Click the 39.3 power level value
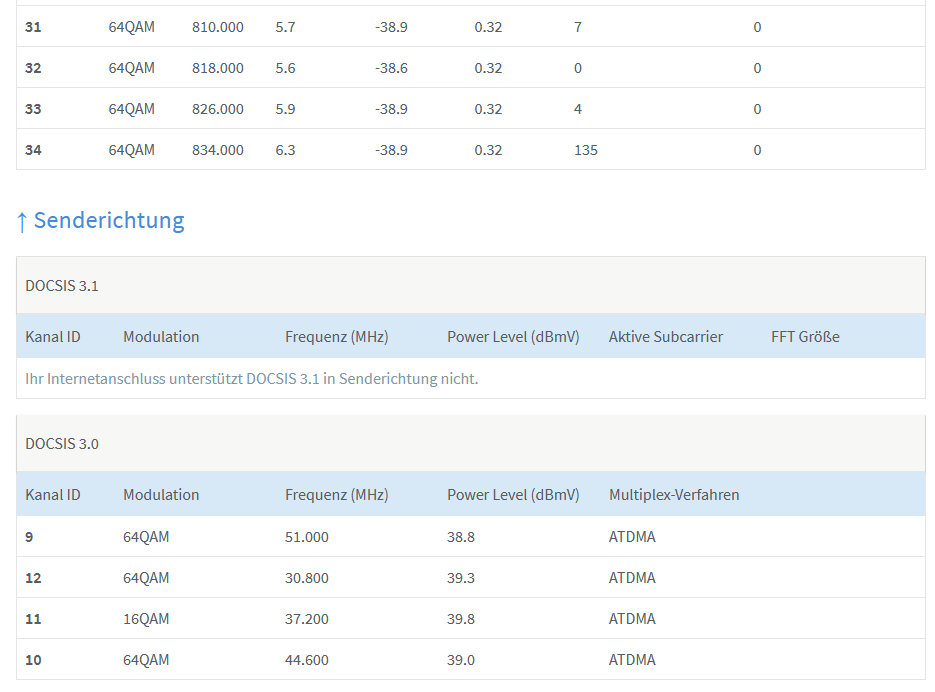935x692 pixels. pos(461,578)
